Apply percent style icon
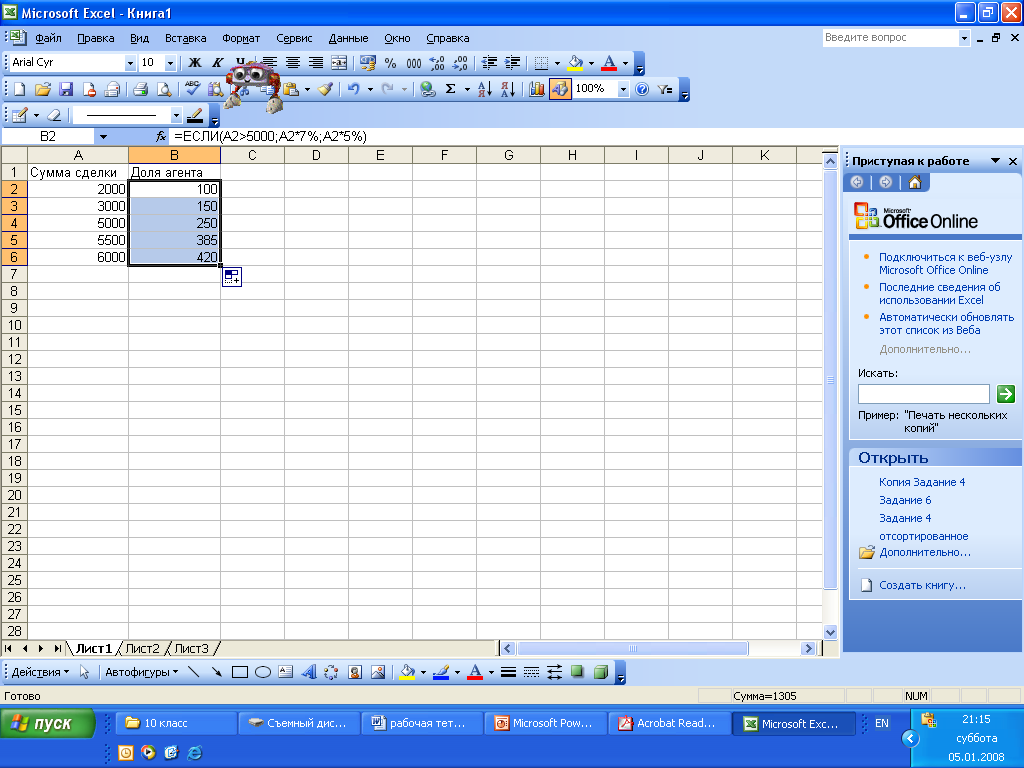The width and height of the screenshot is (1024, 768). [391, 63]
